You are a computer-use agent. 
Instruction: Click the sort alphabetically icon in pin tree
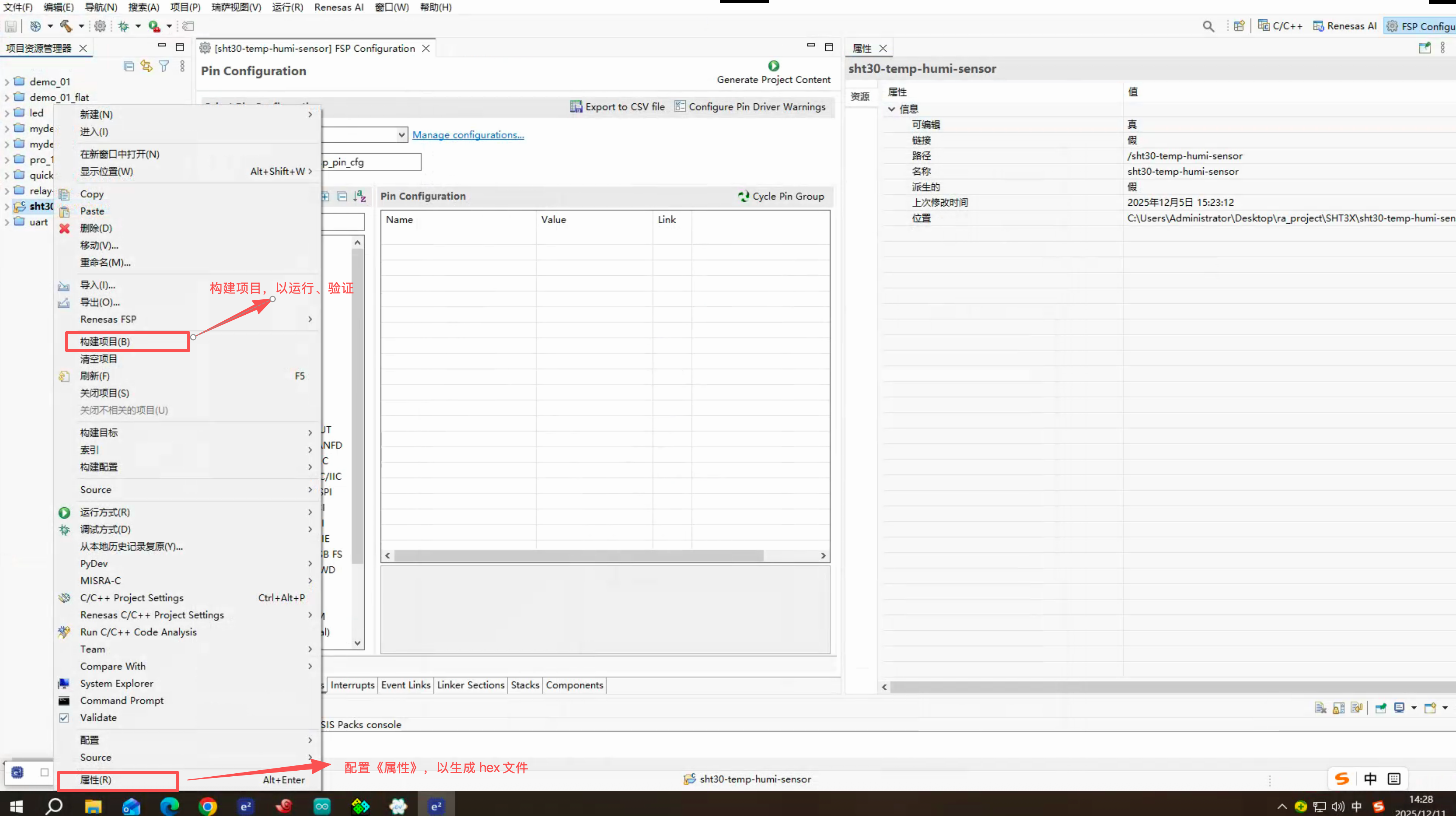click(360, 196)
